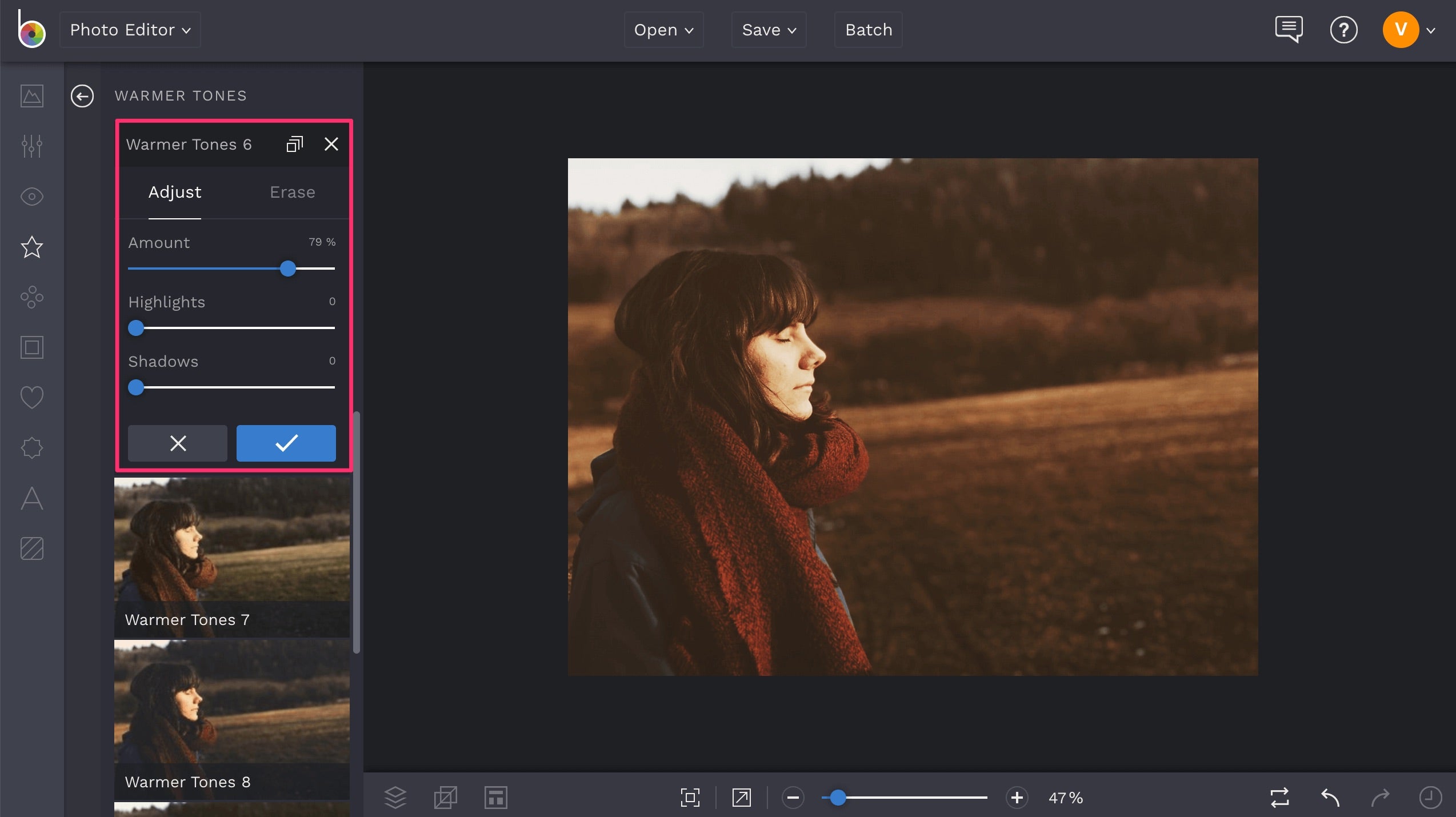Image resolution: width=1456 pixels, height=817 pixels.
Task: Switch to the Erase tab
Action: [291, 193]
